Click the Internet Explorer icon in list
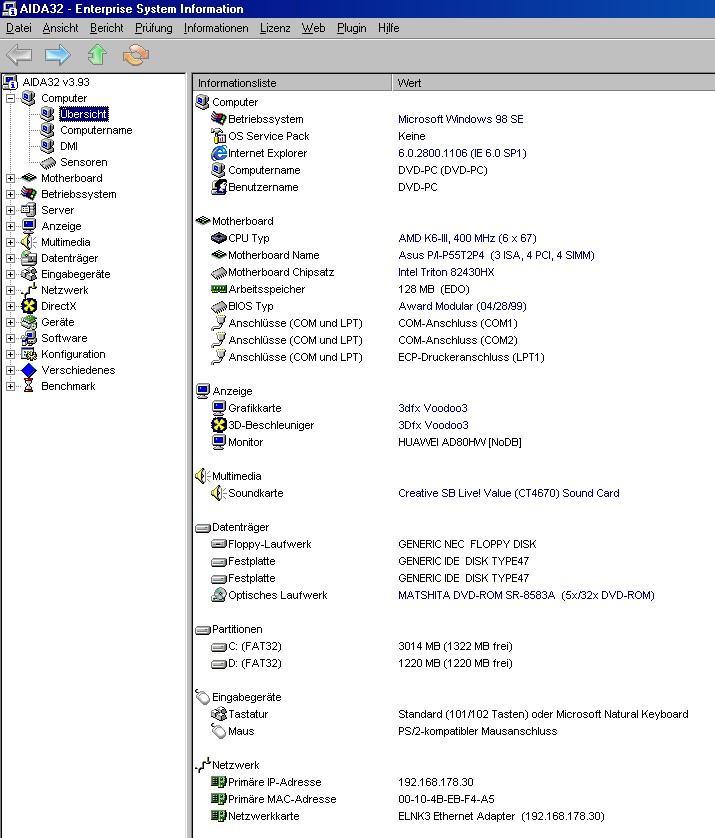The width and height of the screenshot is (715, 838). coord(219,153)
